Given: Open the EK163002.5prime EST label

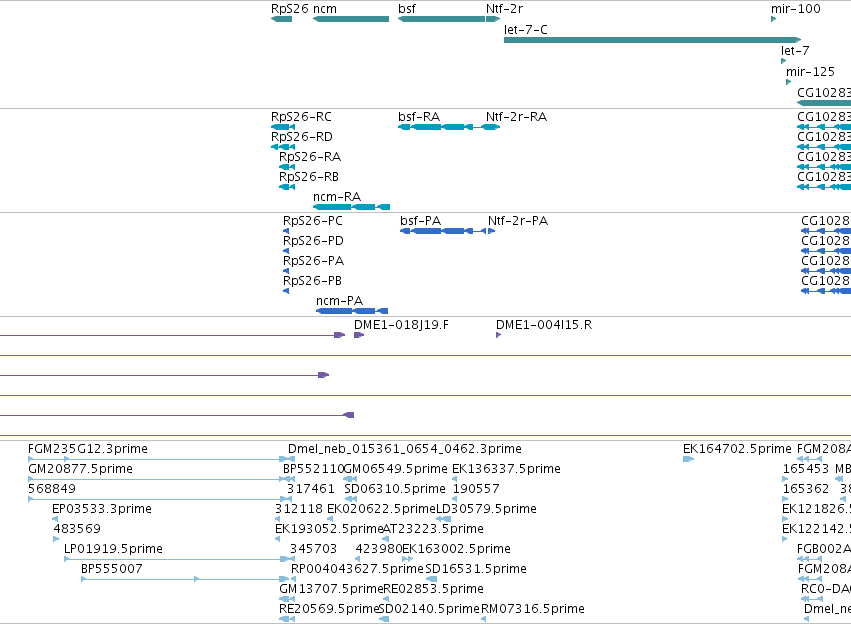Looking at the screenshot, I should pyautogui.click(x=456, y=549).
